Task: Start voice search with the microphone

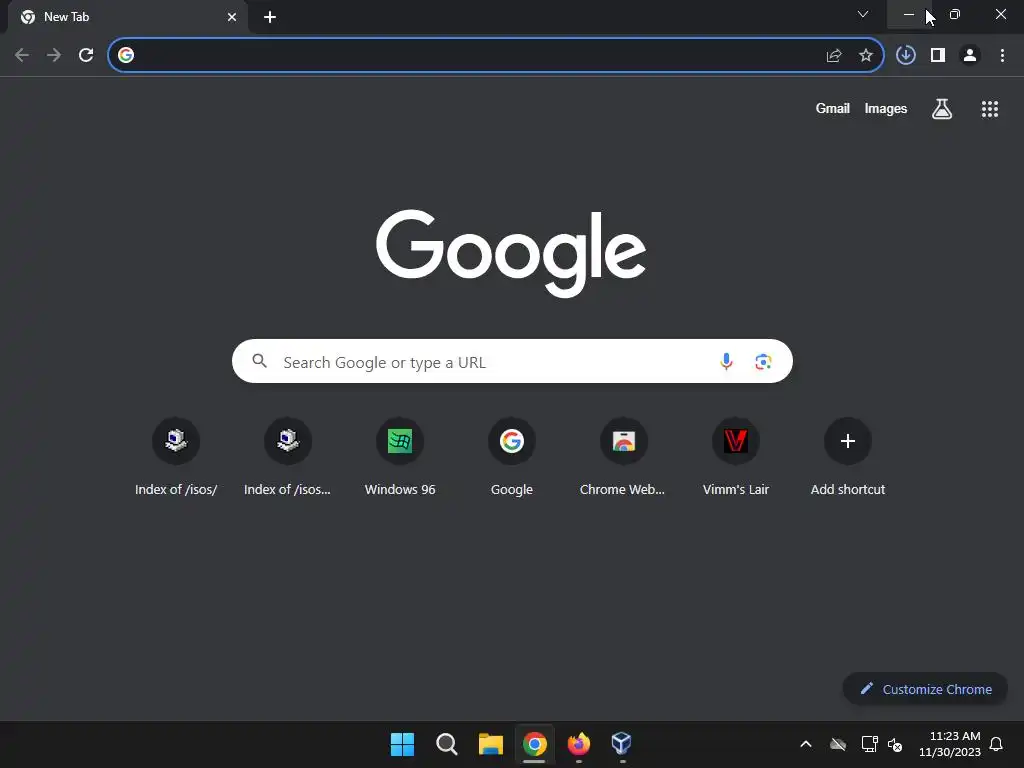Action: [x=726, y=361]
